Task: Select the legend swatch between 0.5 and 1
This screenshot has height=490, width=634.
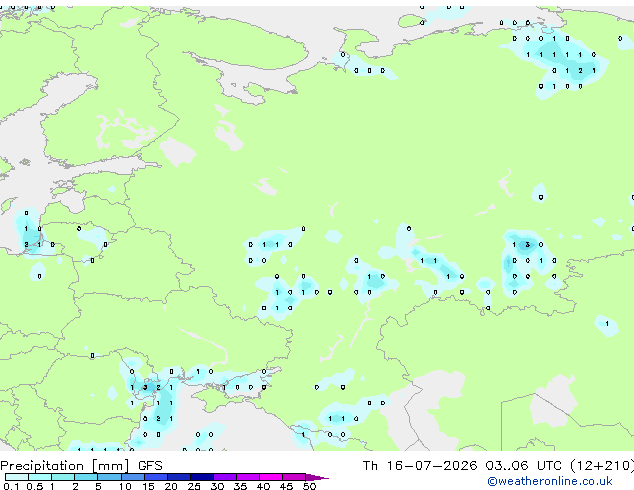Action: click(40, 477)
